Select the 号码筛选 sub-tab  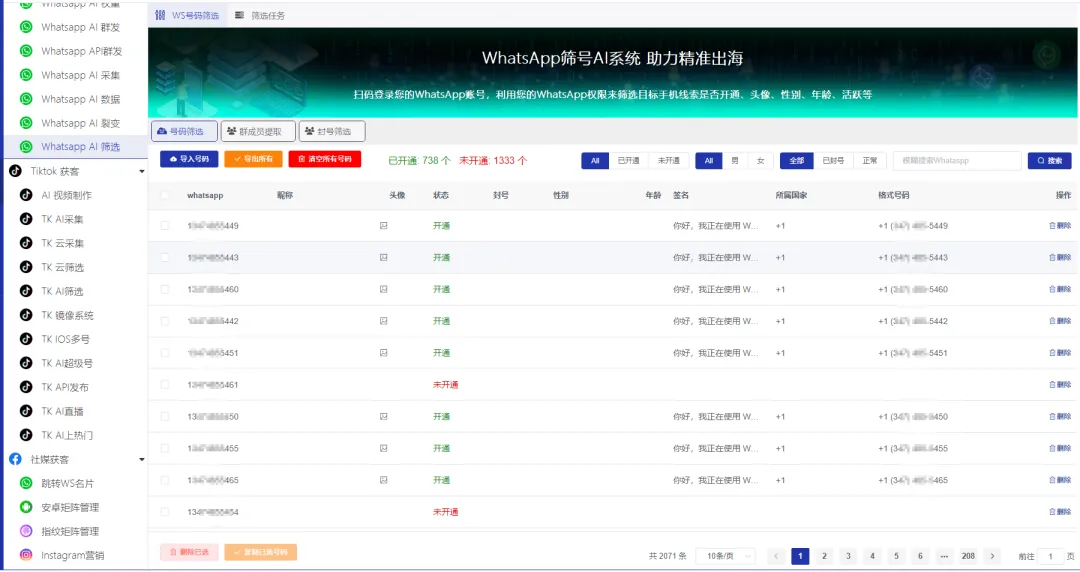tap(185, 131)
